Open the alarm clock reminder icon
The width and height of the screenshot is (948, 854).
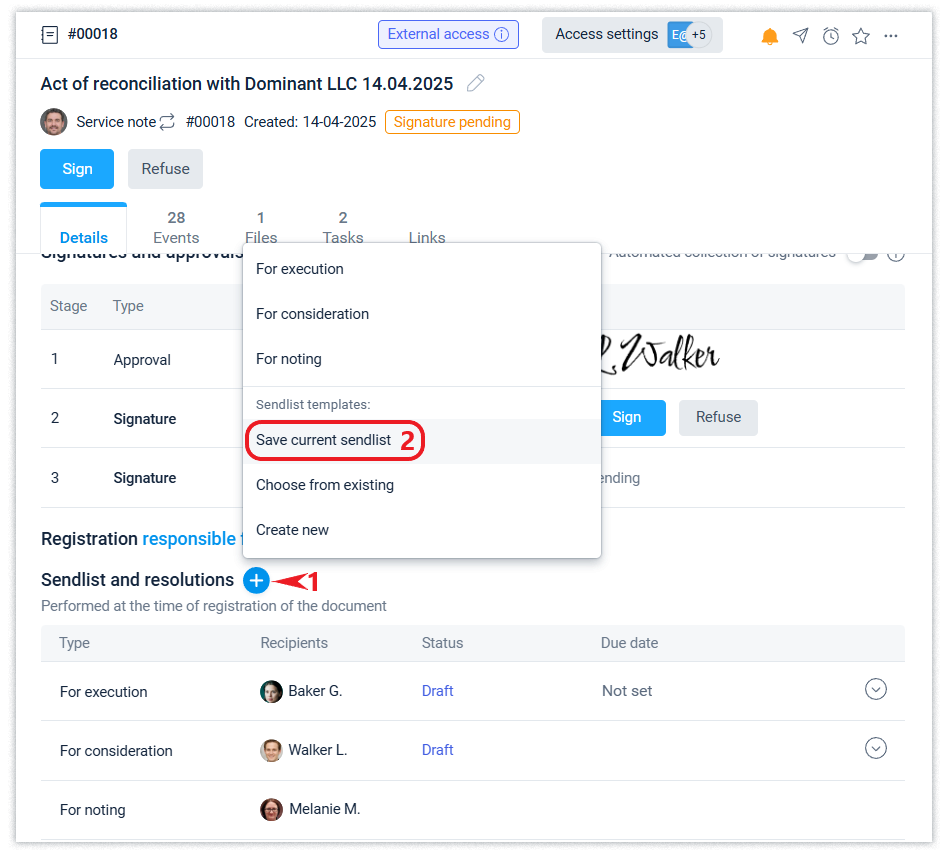pyautogui.click(x=830, y=36)
